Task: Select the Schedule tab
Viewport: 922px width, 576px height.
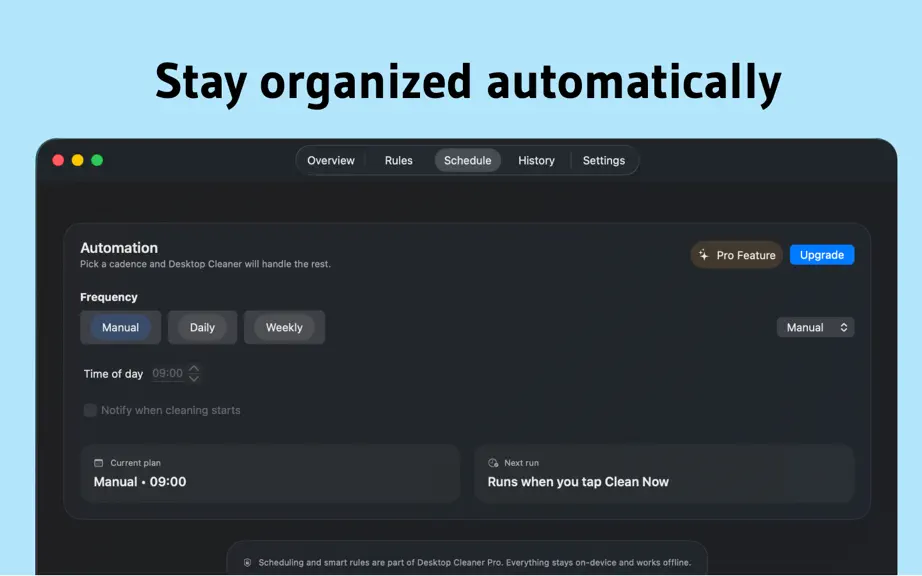Action: tap(467, 160)
